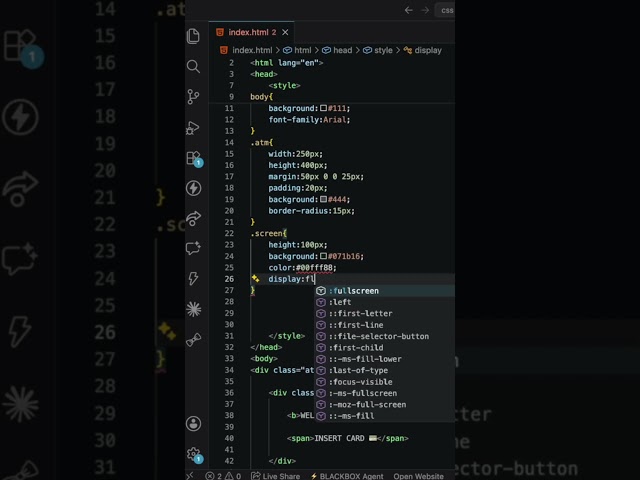Image resolution: width=640 pixels, height=480 pixels.
Task: Close the index.html tab
Action: (285, 32)
